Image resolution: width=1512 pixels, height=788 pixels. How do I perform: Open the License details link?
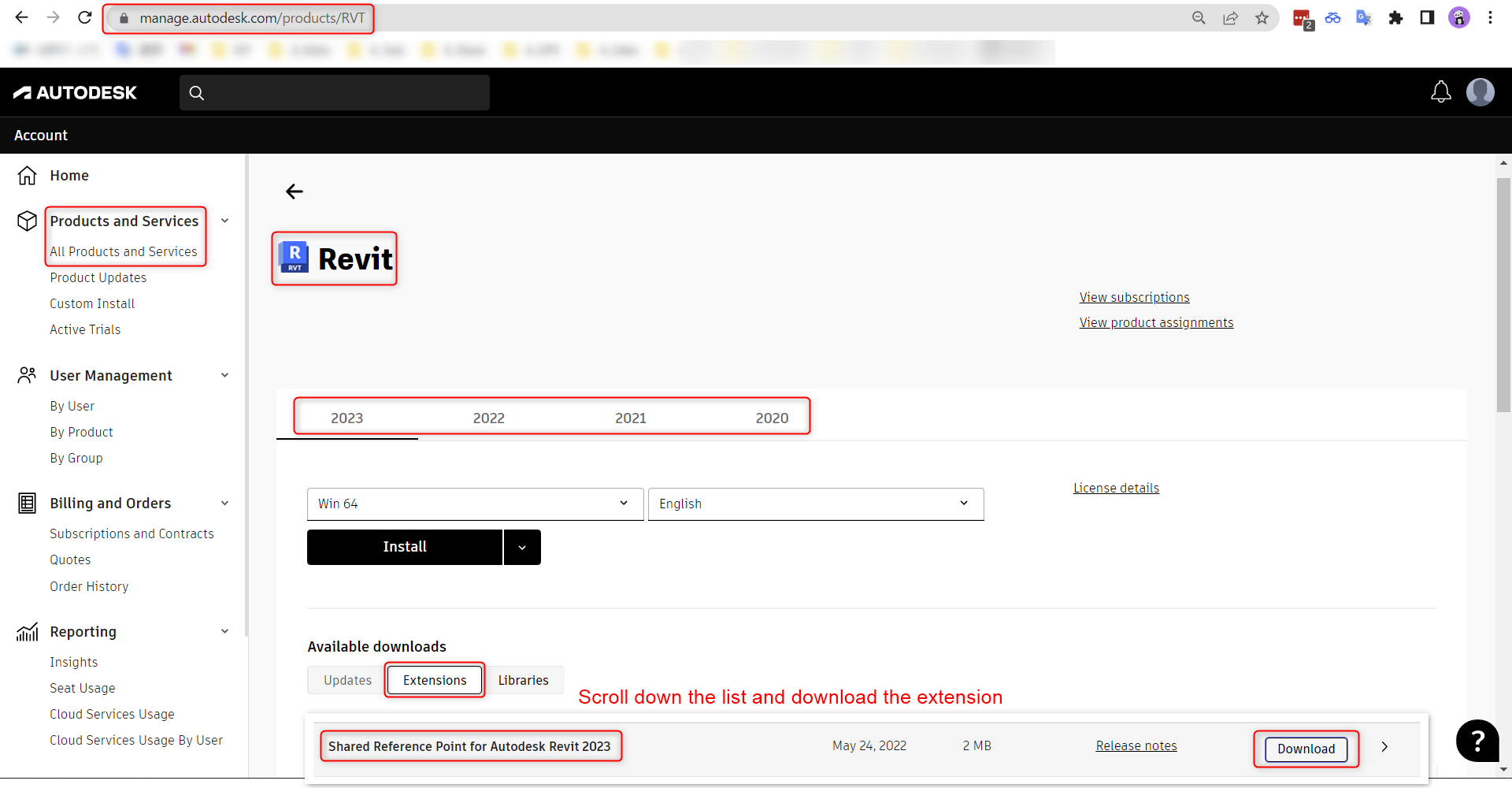[x=1116, y=488]
